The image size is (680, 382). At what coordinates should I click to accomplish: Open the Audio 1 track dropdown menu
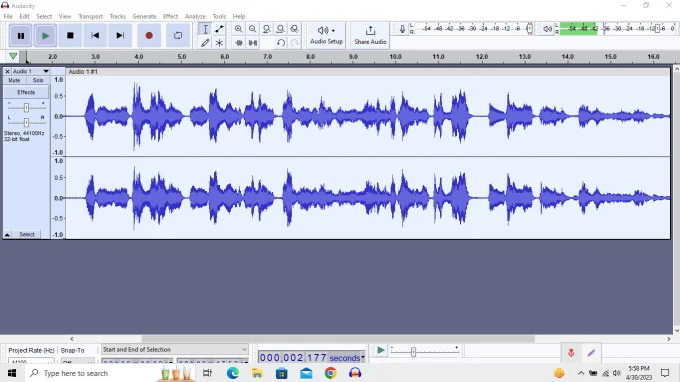[30, 71]
